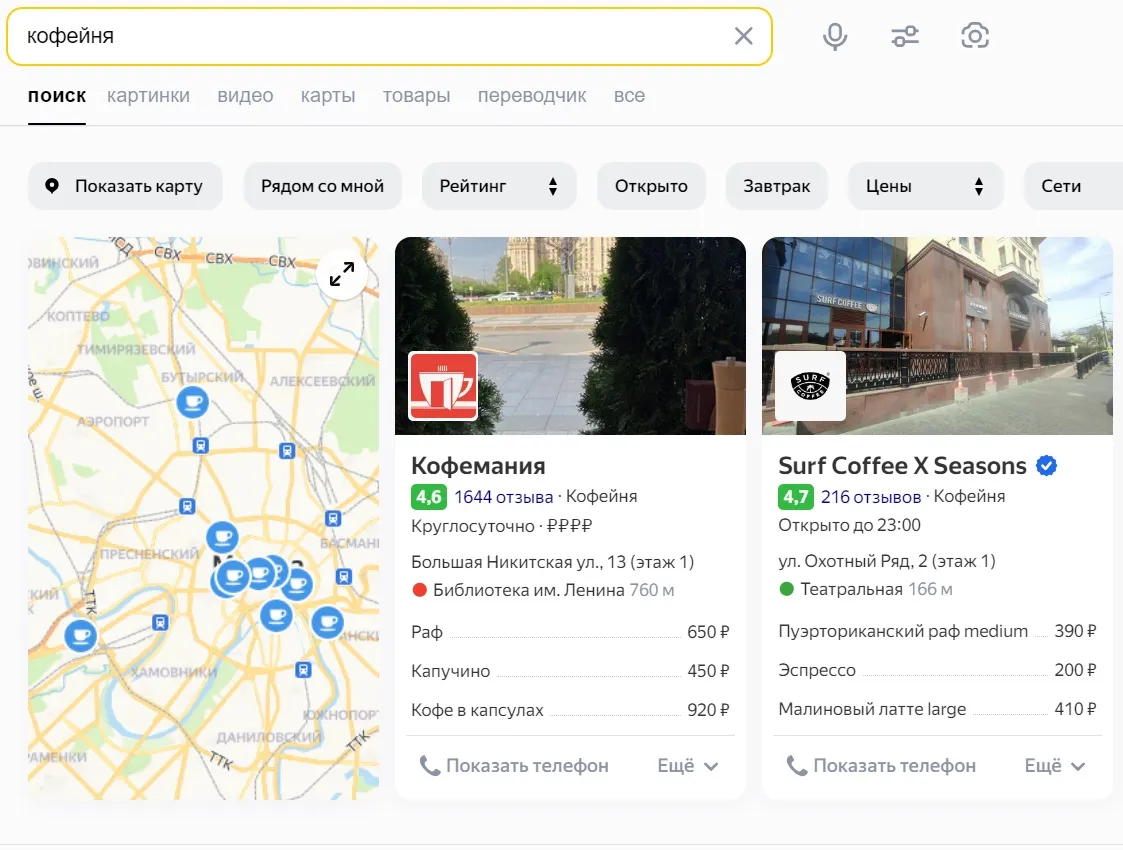Click metro station marker near Хамовники

point(160,622)
